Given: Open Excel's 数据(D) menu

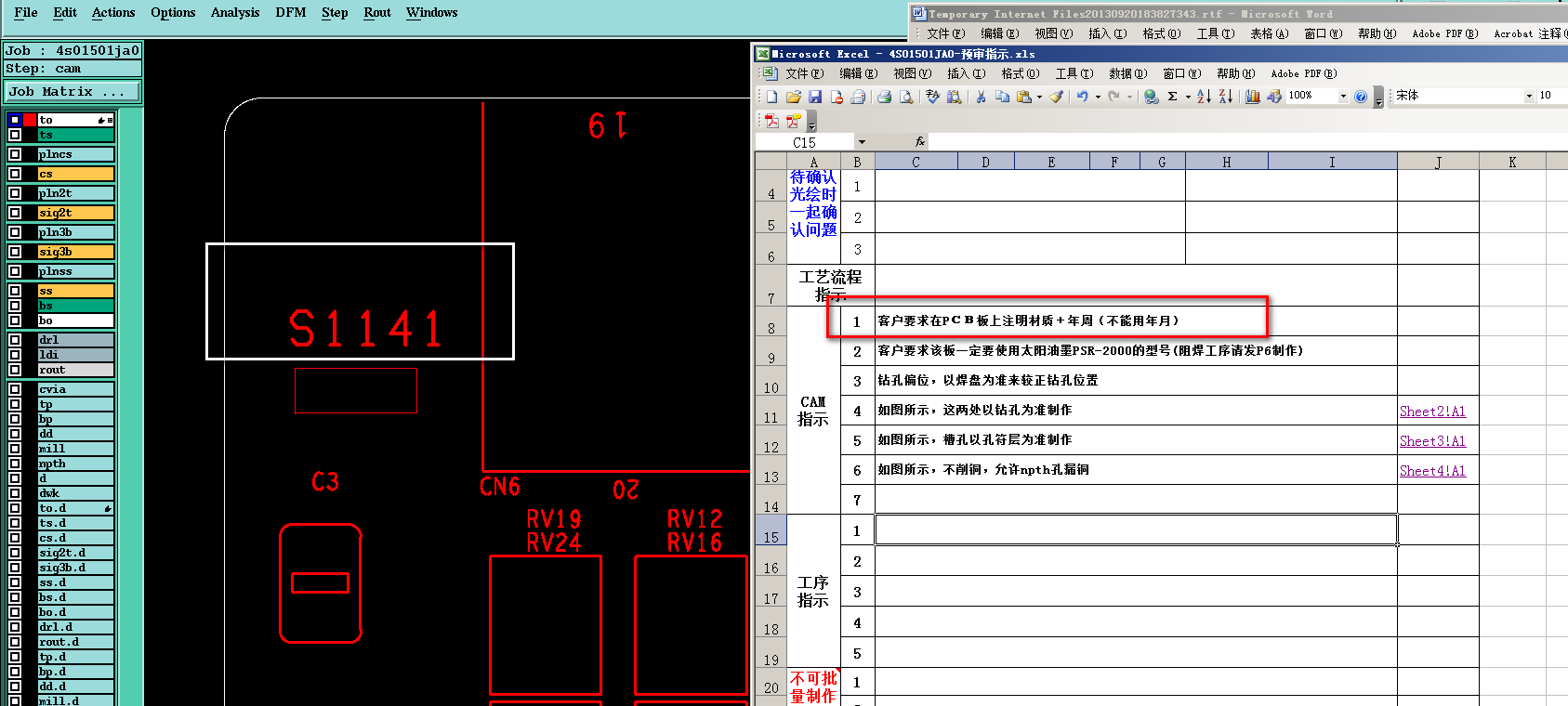Looking at the screenshot, I should 1127,73.
